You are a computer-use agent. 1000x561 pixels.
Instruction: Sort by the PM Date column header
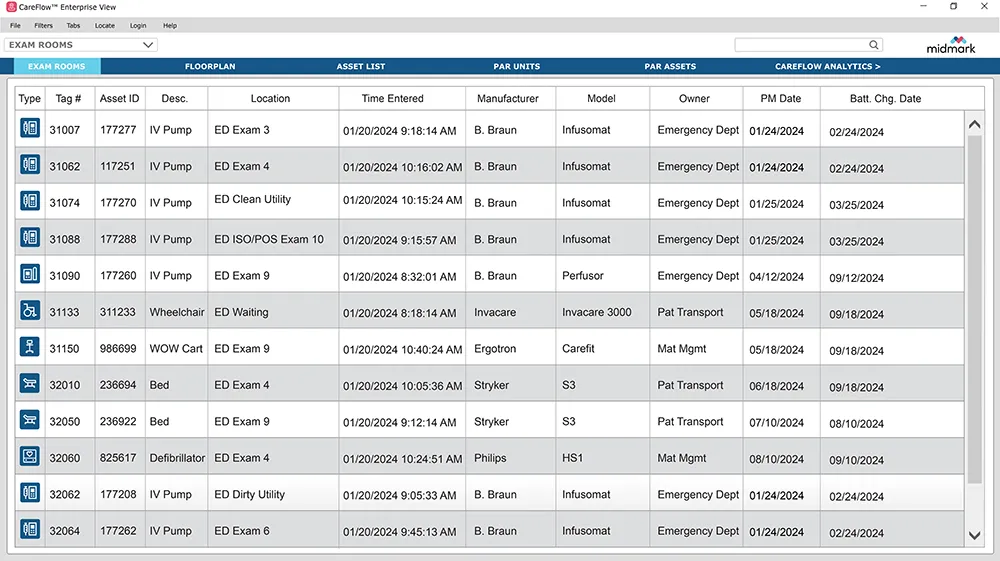click(x=781, y=99)
